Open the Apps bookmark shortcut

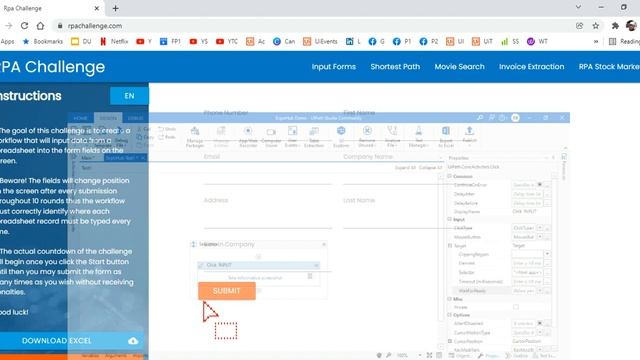pos(7,41)
